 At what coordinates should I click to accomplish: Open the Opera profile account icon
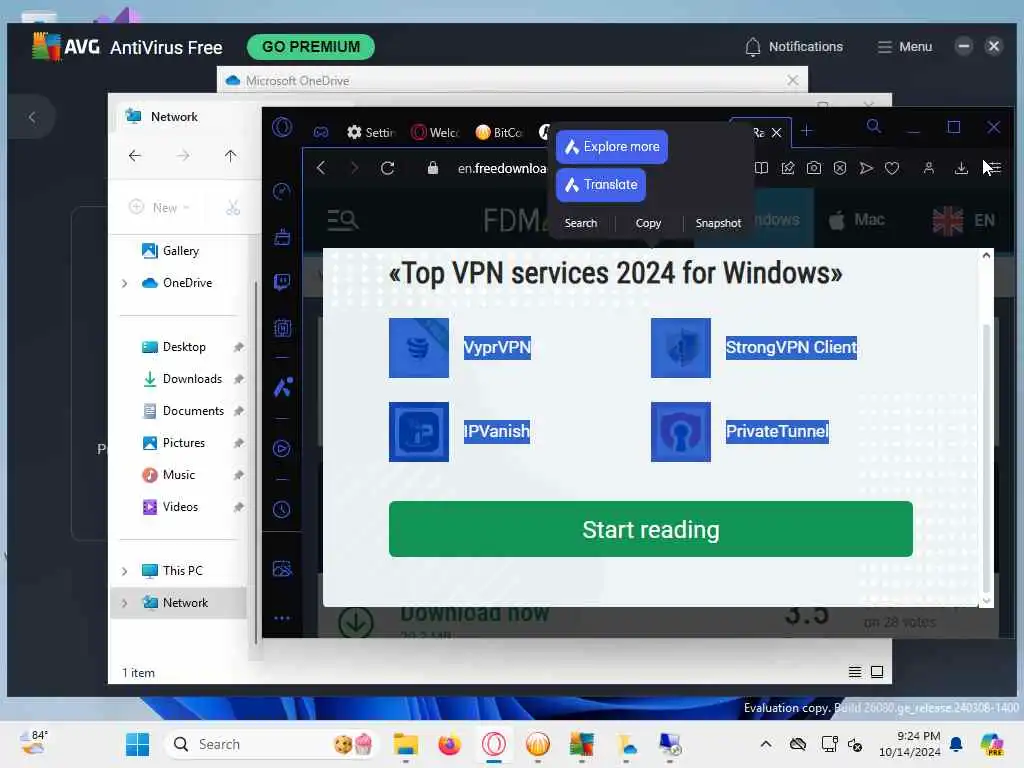pyautogui.click(x=928, y=168)
